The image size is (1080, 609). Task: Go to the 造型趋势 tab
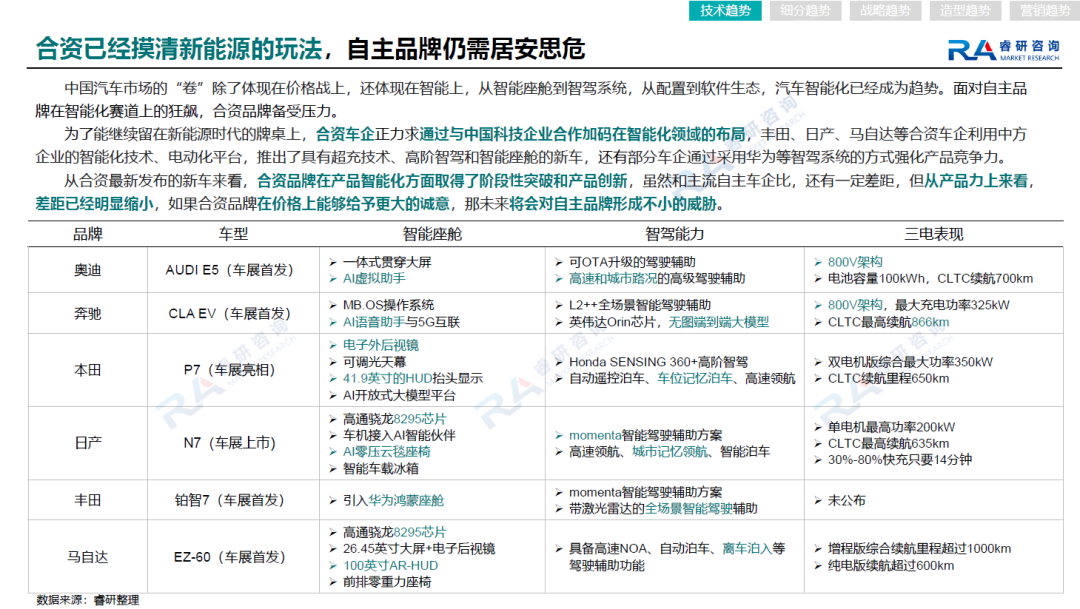point(964,10)
